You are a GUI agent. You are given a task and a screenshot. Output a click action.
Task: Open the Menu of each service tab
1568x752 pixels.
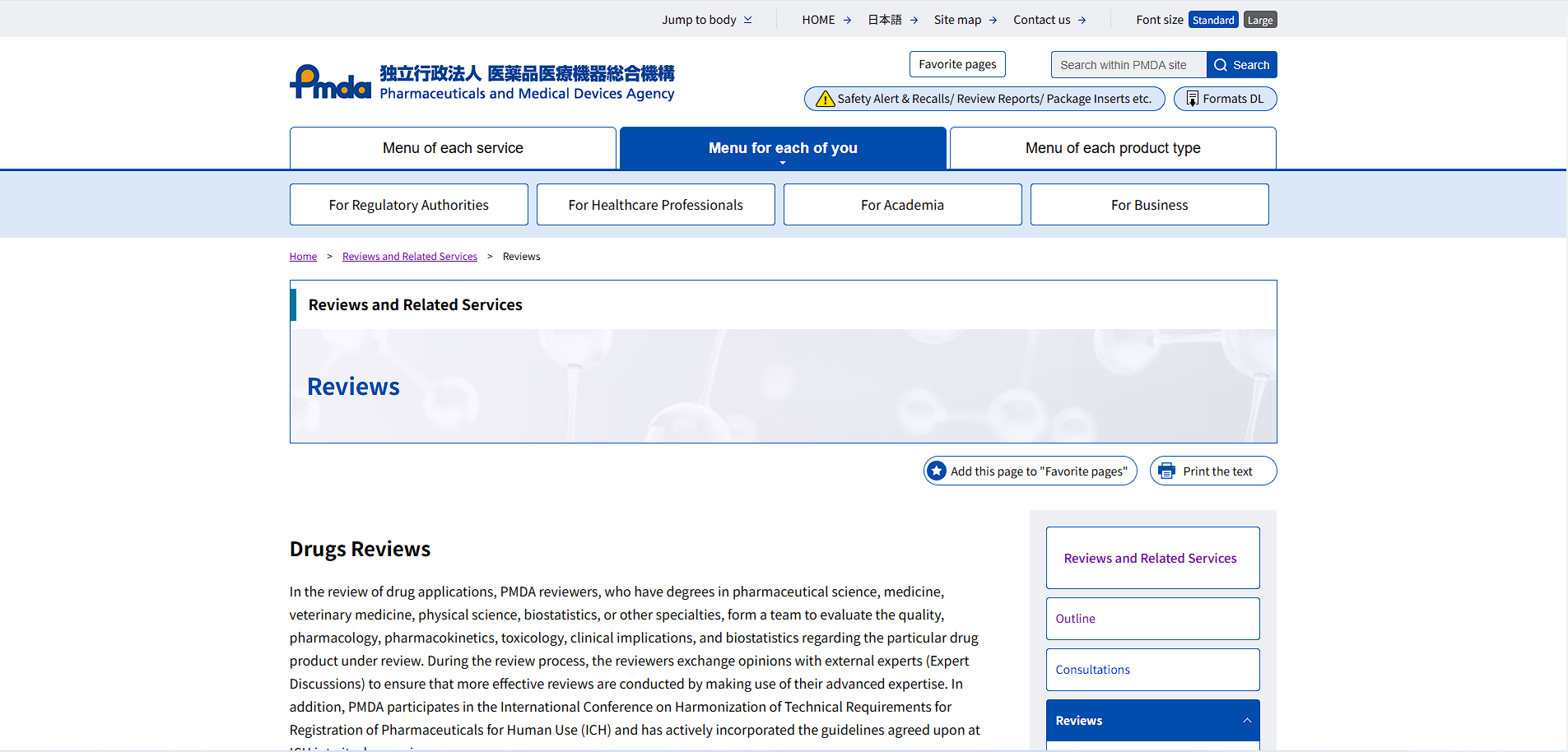coord(453,148)
